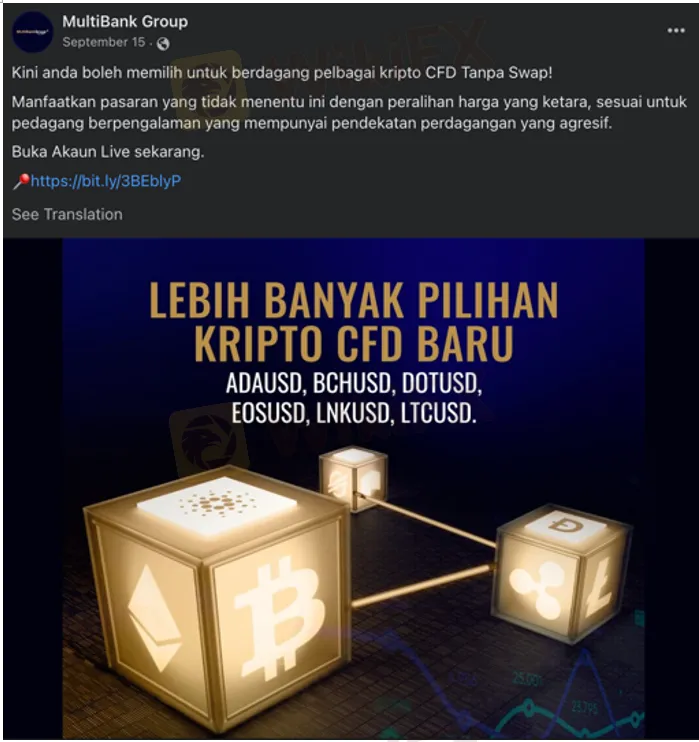Click the Cardano dotted logo atop the cube
Screen dimensions: 699x742
[216, 504]
